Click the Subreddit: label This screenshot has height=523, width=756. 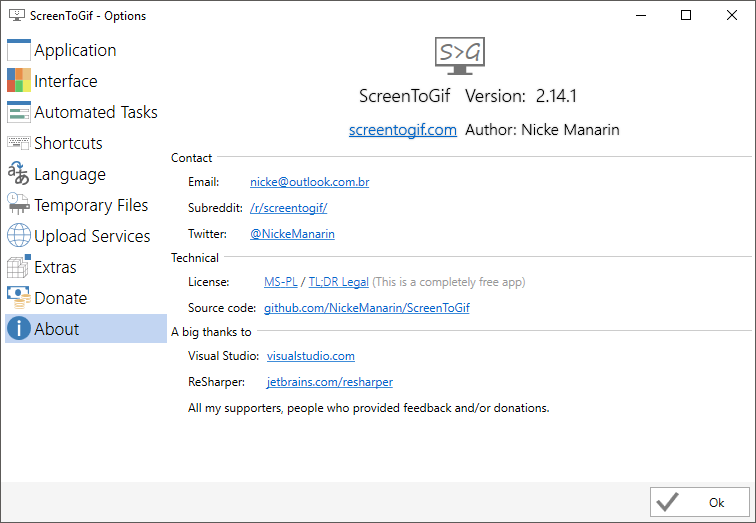pos(215,208)
